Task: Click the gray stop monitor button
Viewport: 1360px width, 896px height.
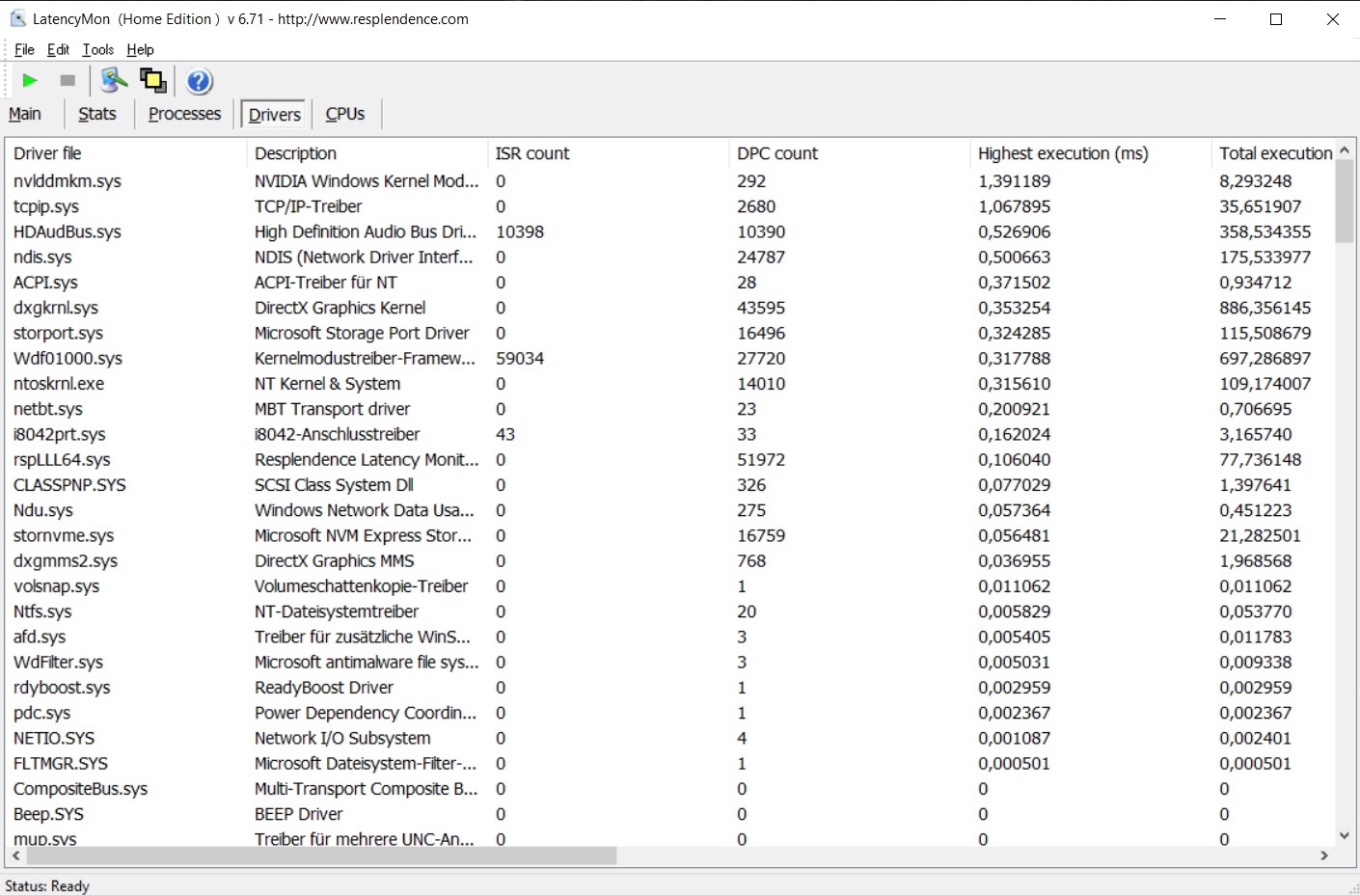Action: (68, 81)
